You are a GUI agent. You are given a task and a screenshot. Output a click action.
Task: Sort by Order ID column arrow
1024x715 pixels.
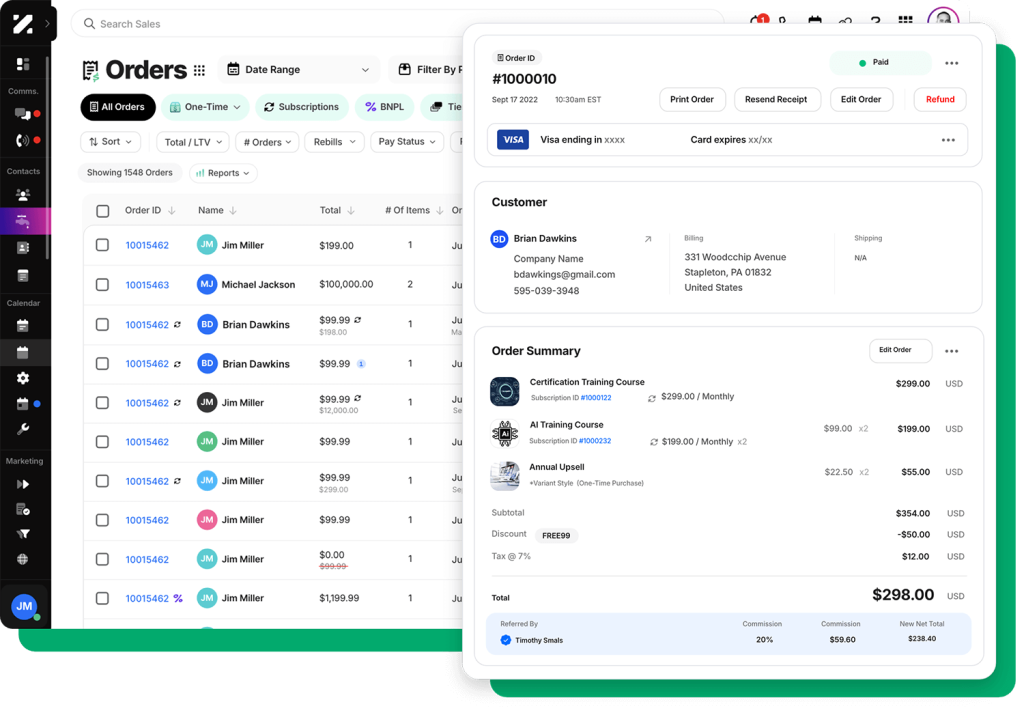tap(172, 210)
